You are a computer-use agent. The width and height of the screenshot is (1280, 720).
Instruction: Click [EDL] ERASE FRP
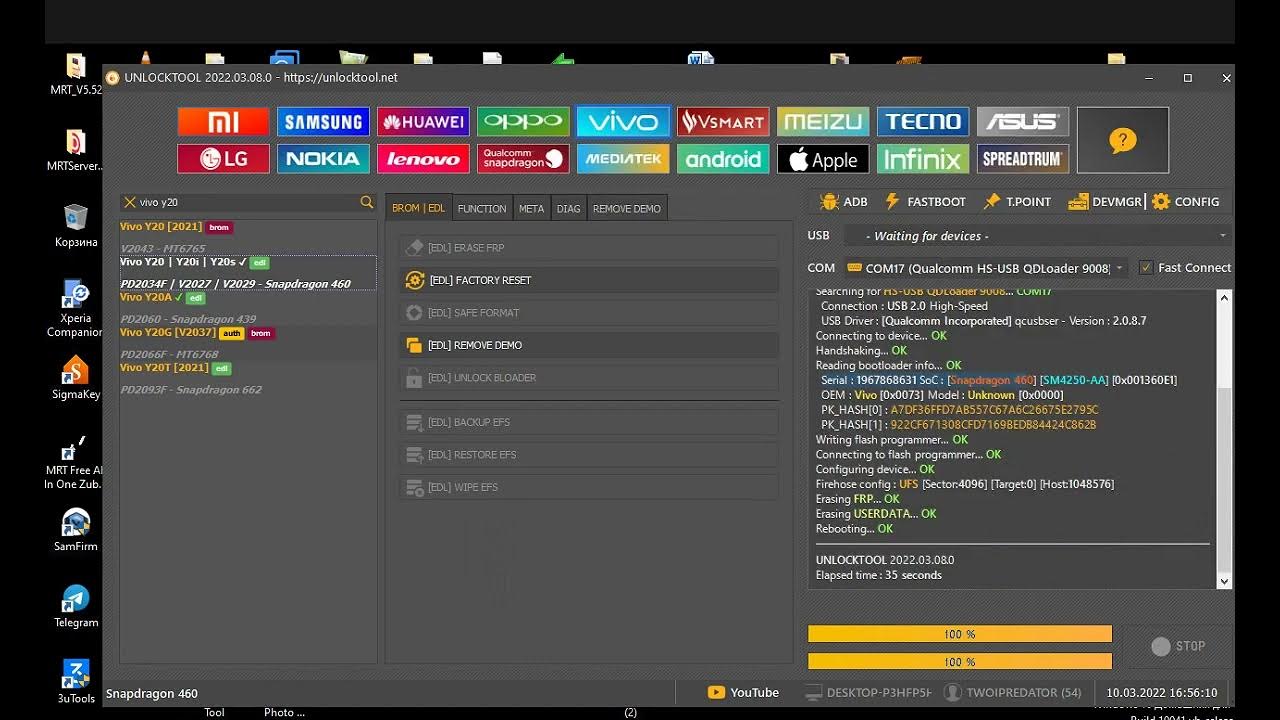(588, 248)
